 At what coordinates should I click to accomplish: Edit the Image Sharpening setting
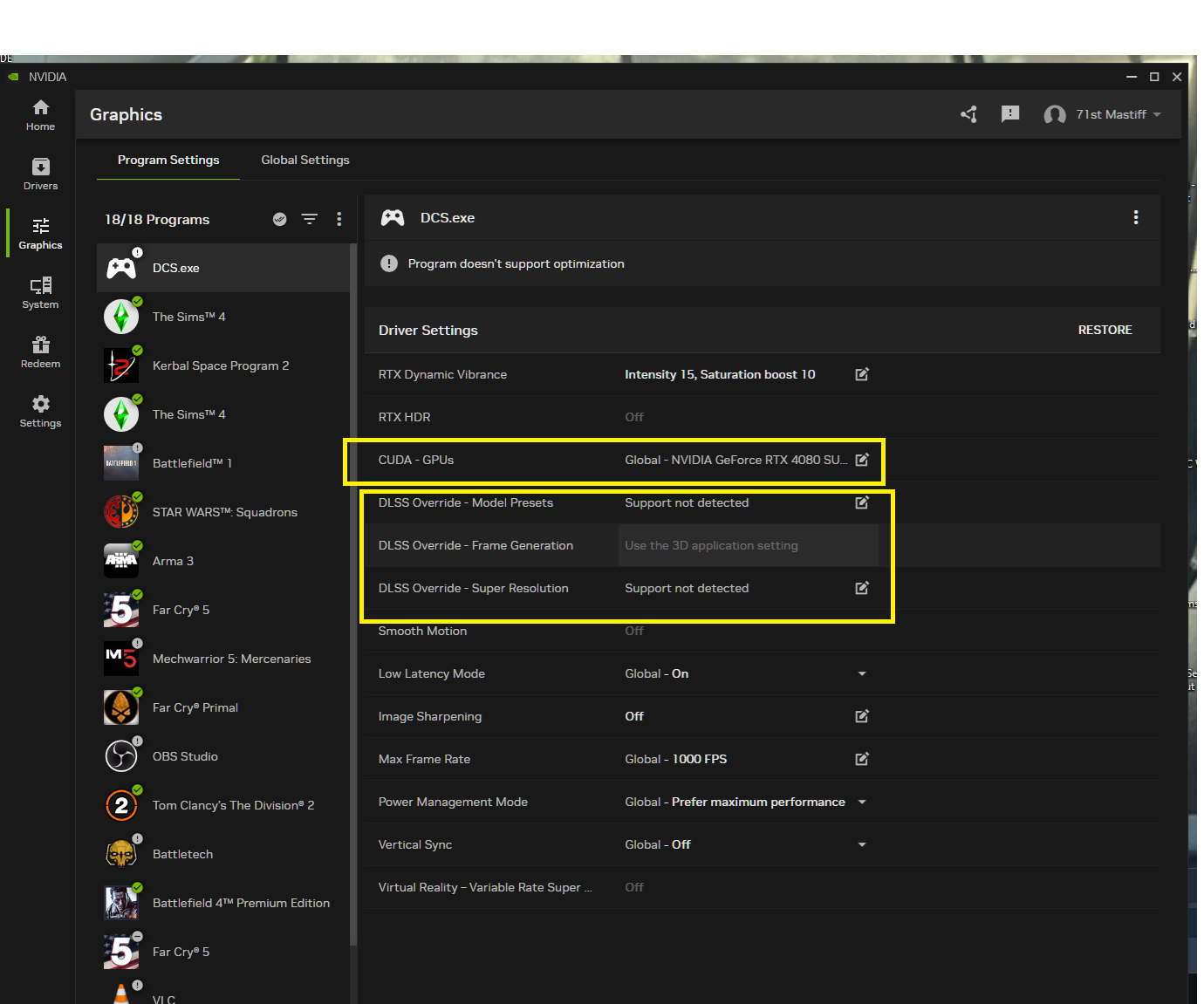[x=862, y=716]
